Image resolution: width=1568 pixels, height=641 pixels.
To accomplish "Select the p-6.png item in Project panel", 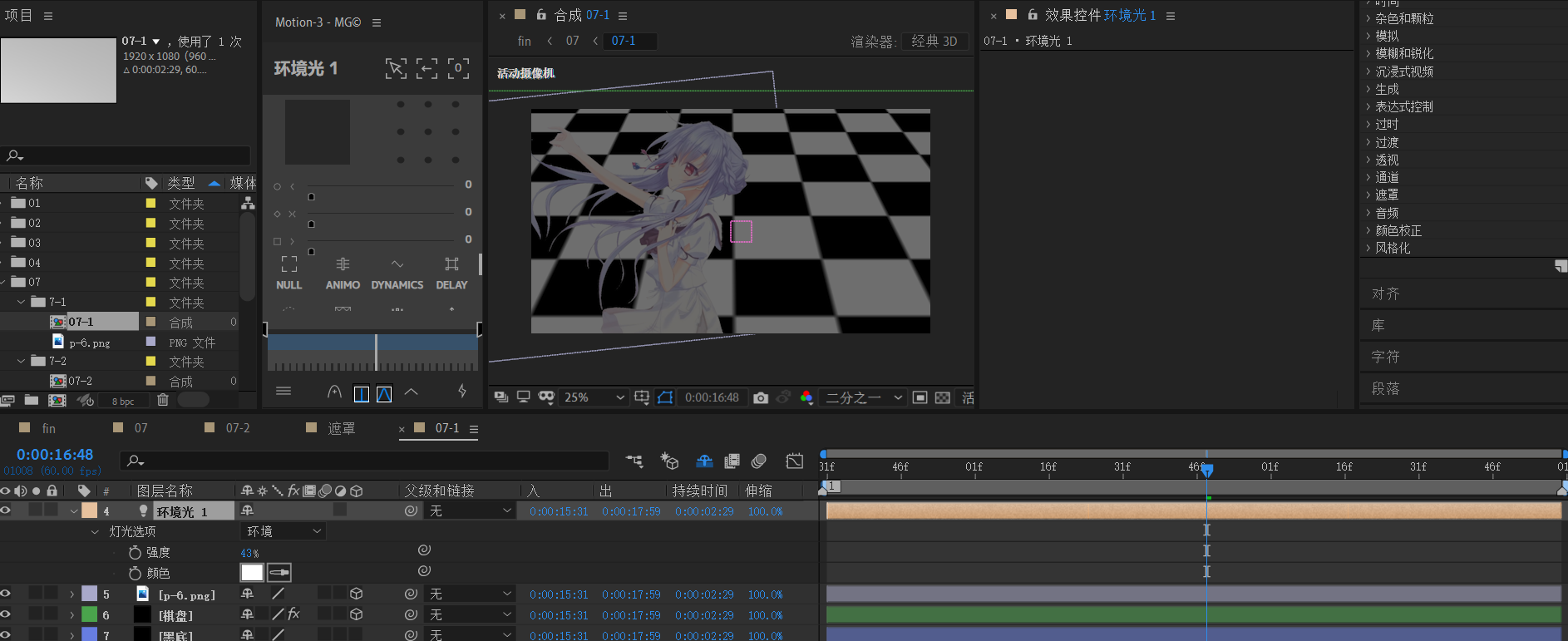I will pos(89,342).
